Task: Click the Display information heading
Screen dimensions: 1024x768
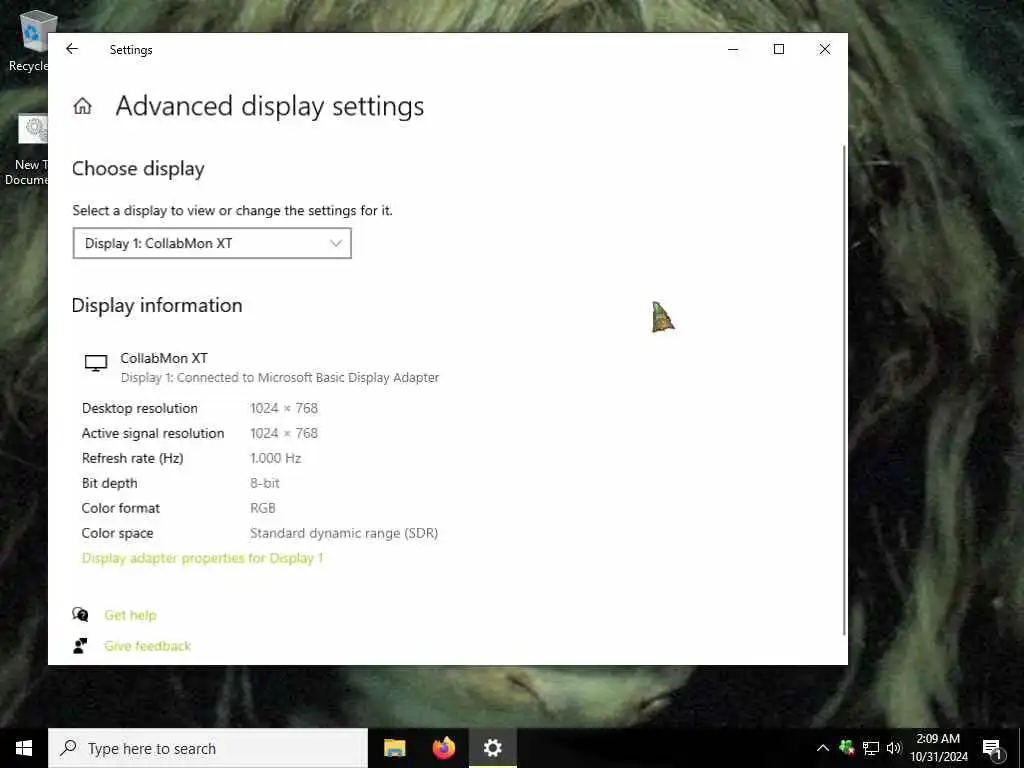Action: 157,305
